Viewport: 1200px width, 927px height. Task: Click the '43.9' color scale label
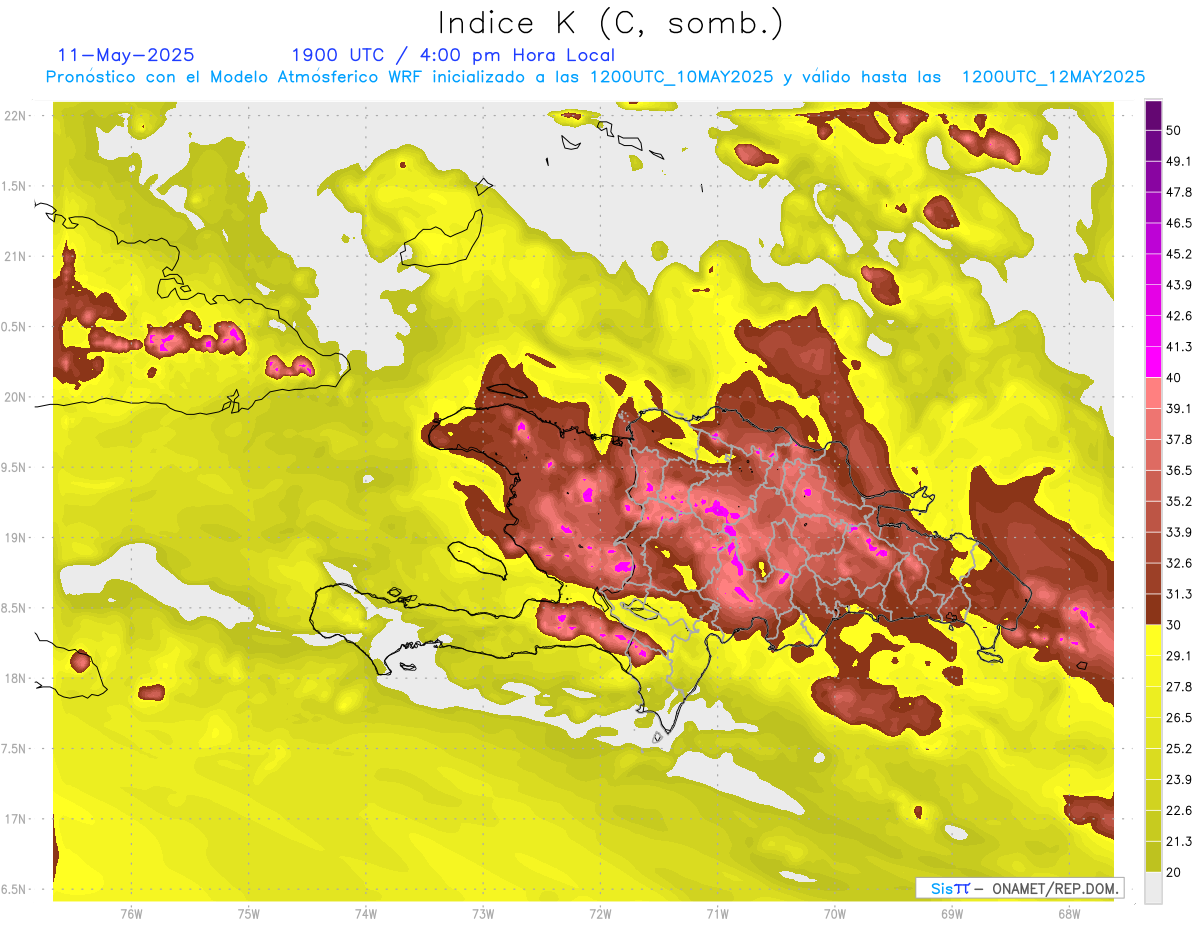point(1179,286)
